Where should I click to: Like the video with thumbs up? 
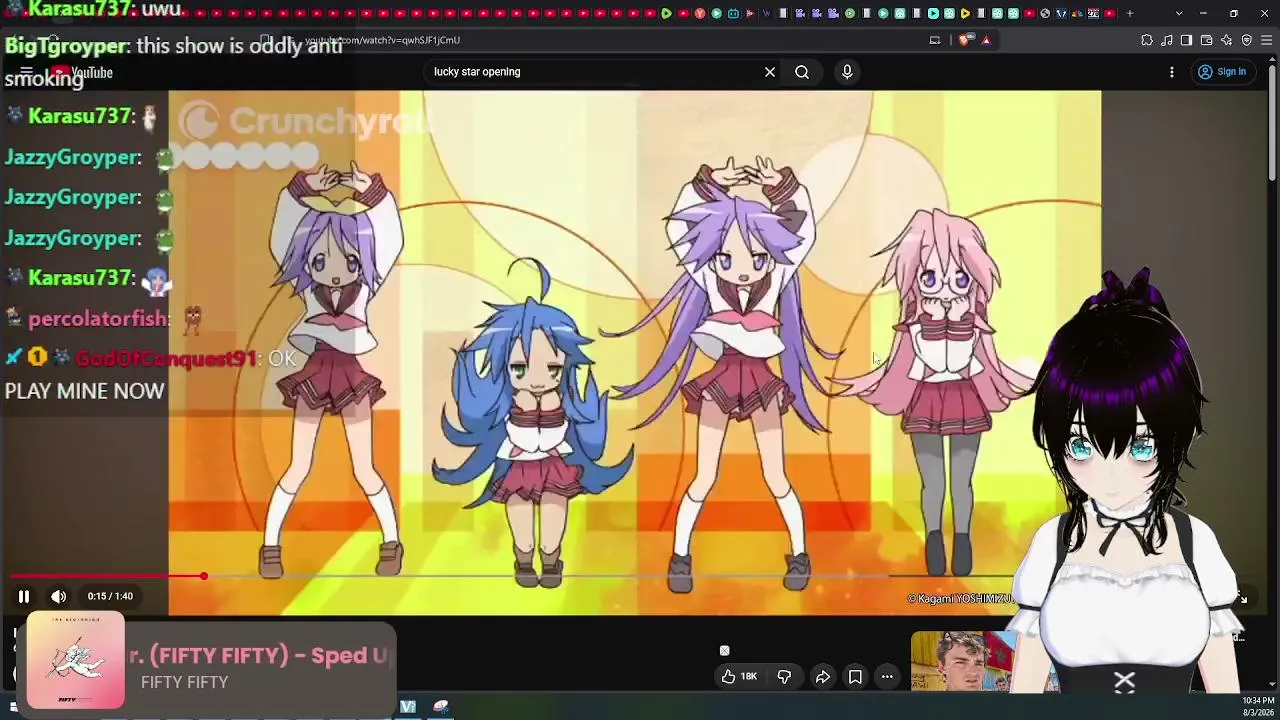(x=729, y=677)
